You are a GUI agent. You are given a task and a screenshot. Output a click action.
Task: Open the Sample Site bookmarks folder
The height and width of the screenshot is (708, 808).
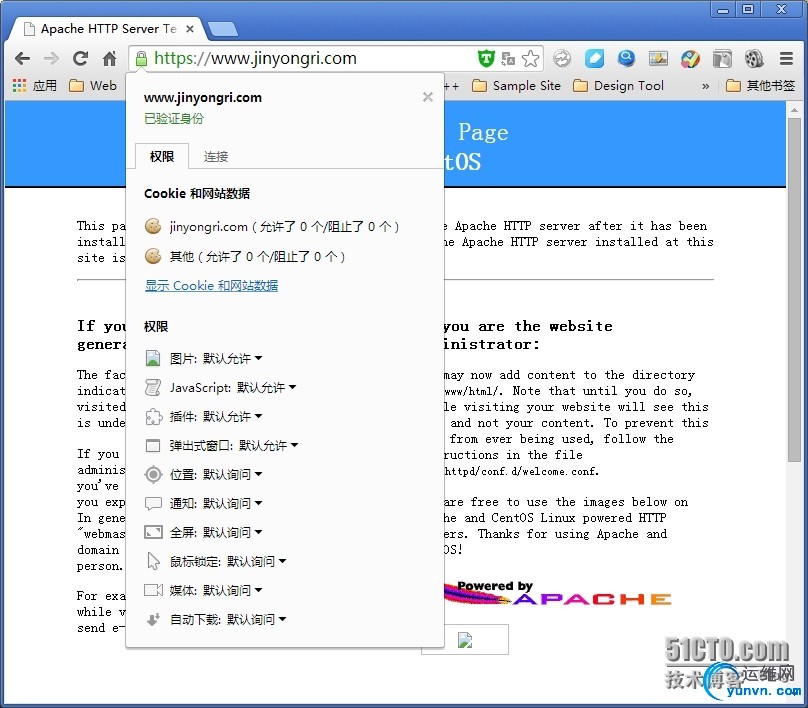coord(516,86)
